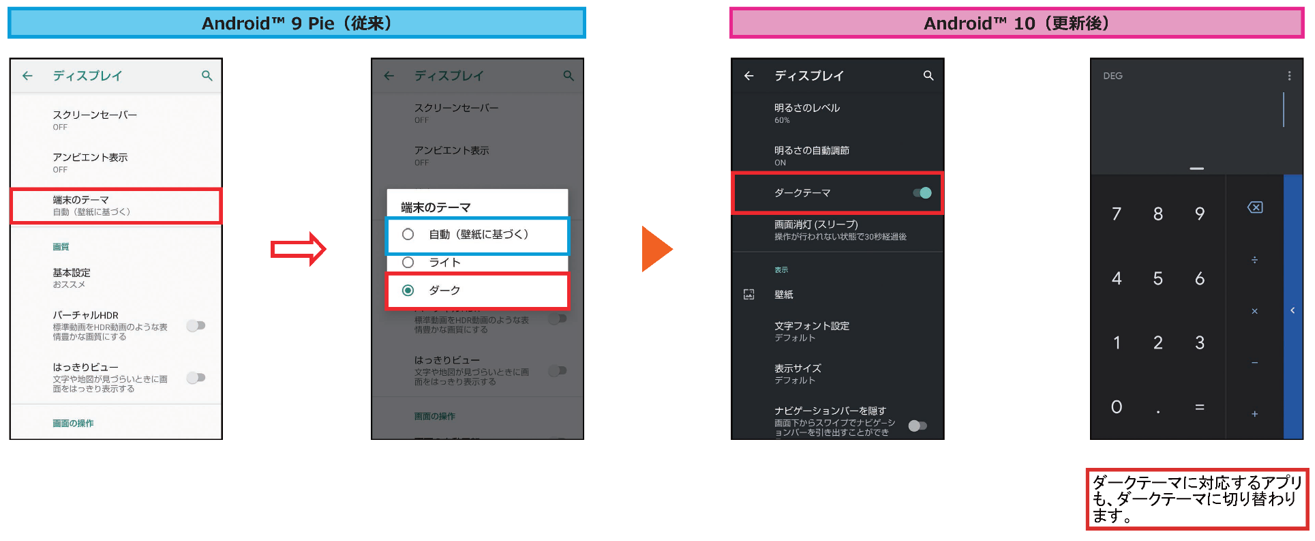Open 基本設定 おすすめ picture quality setting
This screenshot has height=541, width=1315.
(116, 278)
